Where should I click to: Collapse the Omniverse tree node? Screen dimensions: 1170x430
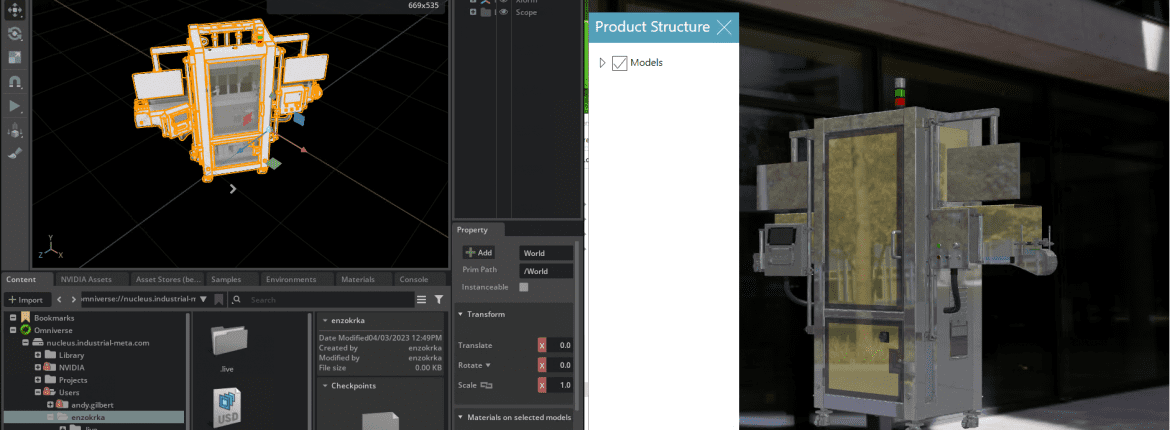click(x=14, y=330)
